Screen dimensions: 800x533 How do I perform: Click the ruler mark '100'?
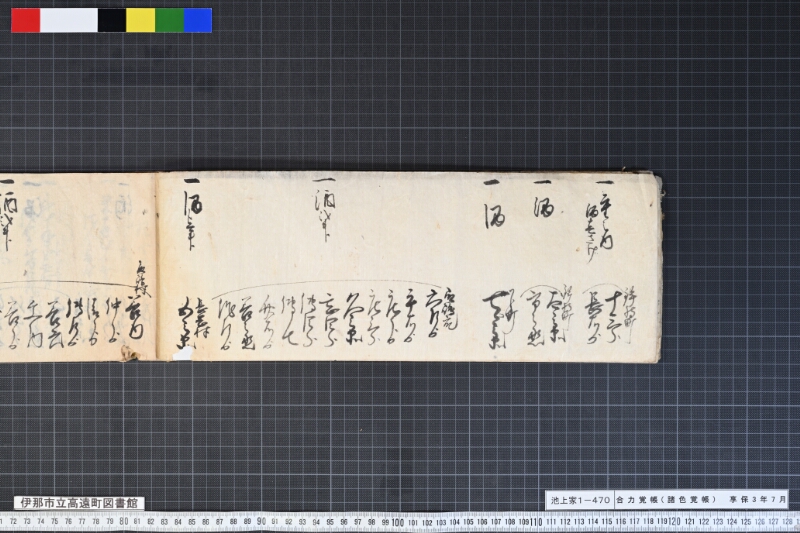[398, 522]
